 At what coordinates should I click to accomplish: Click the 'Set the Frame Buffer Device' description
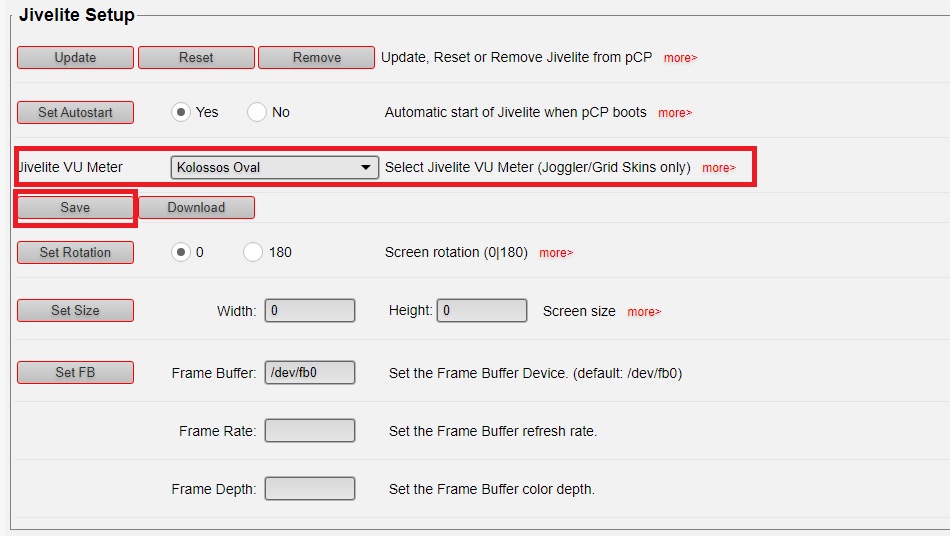(x=536, y=373)
